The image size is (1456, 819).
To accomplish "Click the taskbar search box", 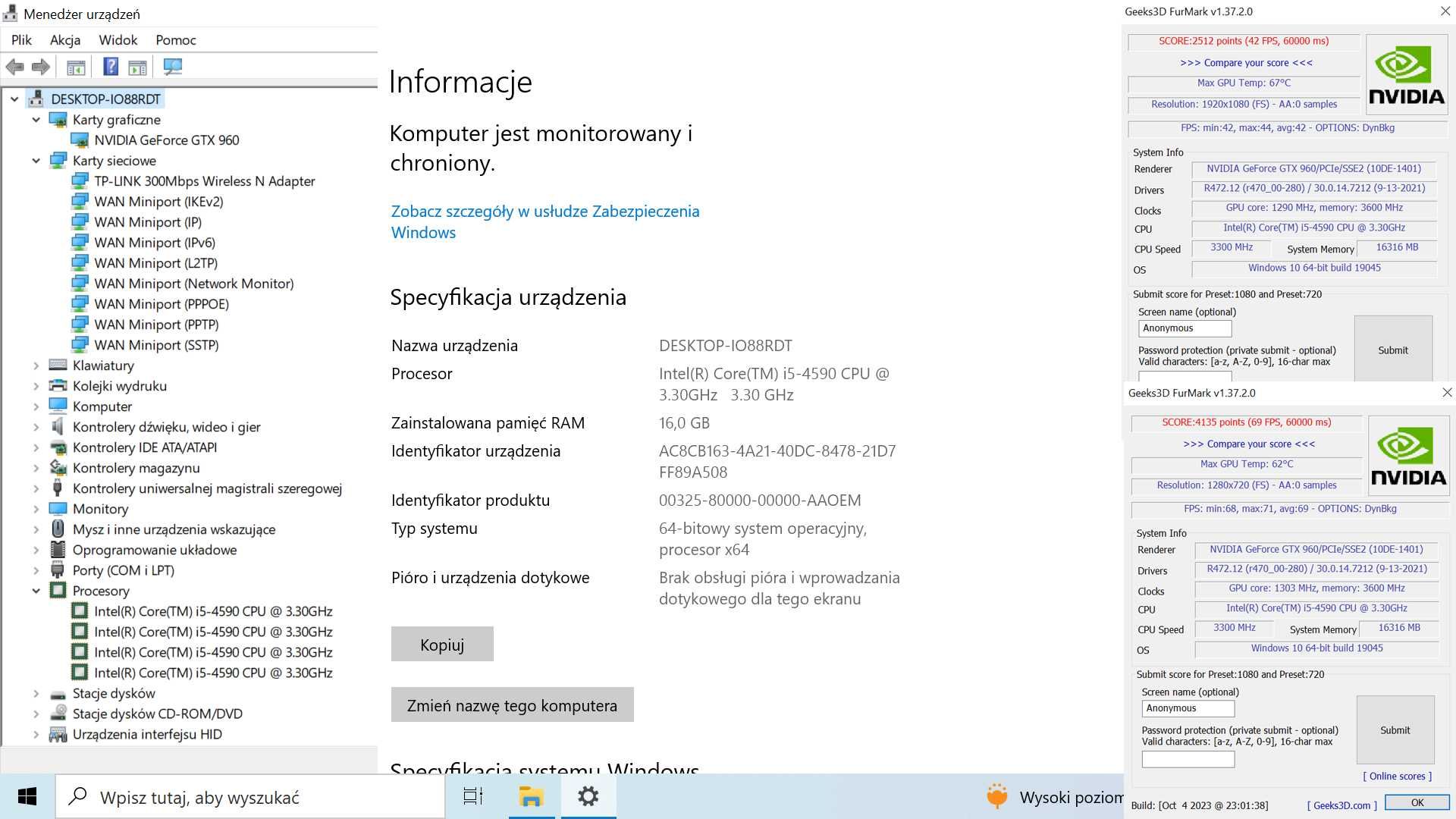I will 250,796.
